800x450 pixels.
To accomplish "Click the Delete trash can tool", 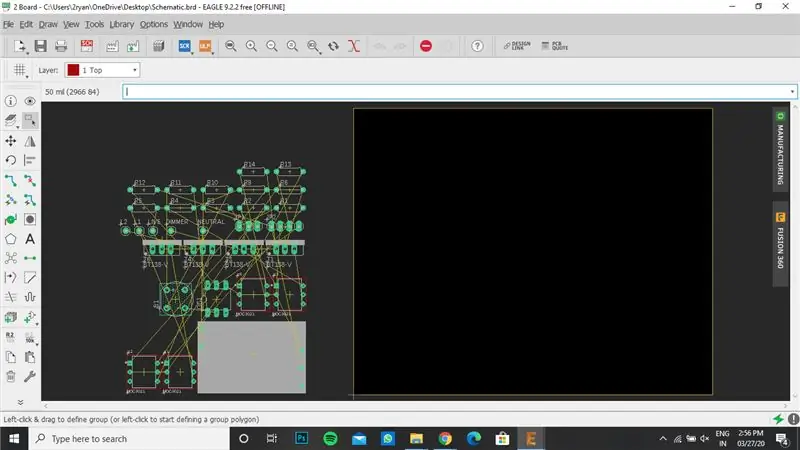I will [11, 377].
